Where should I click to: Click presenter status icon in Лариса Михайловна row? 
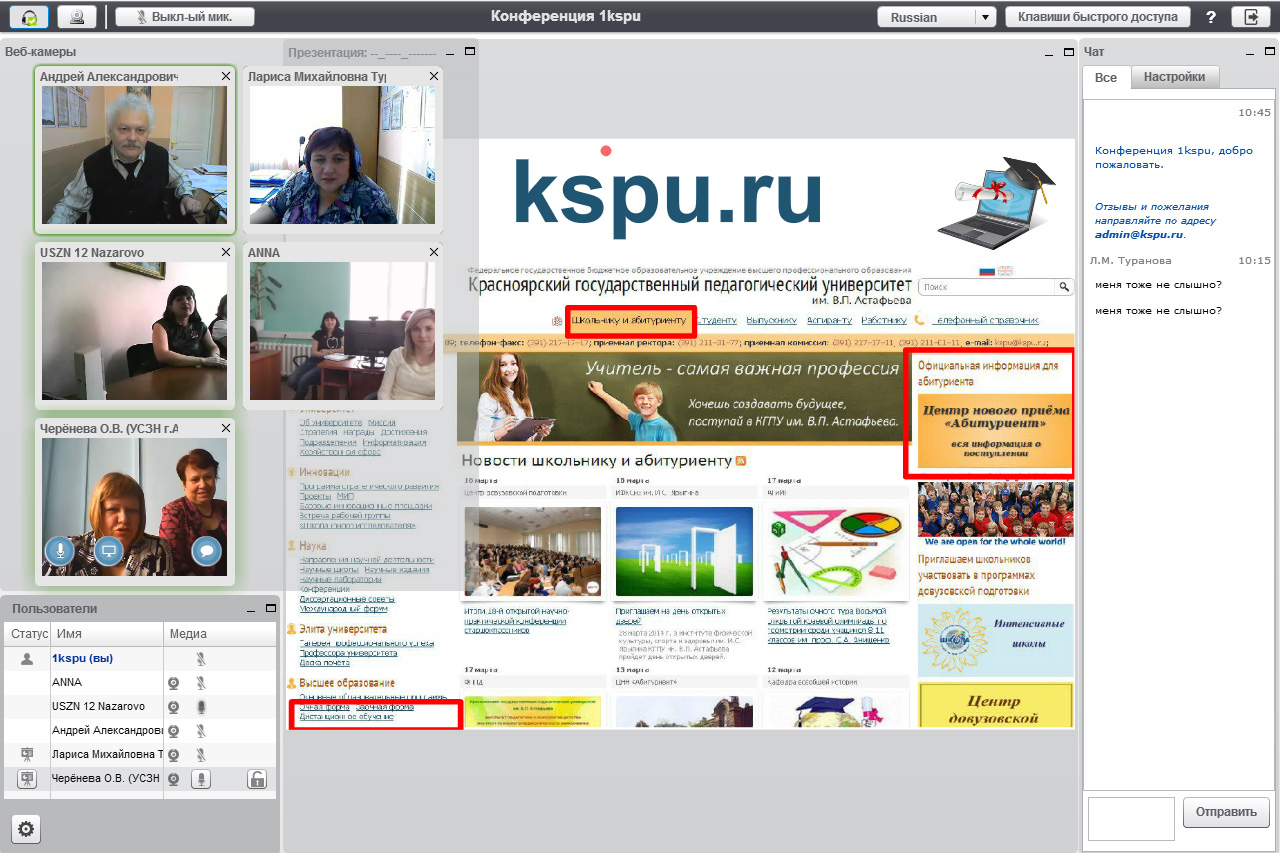(x=27, y=755)
